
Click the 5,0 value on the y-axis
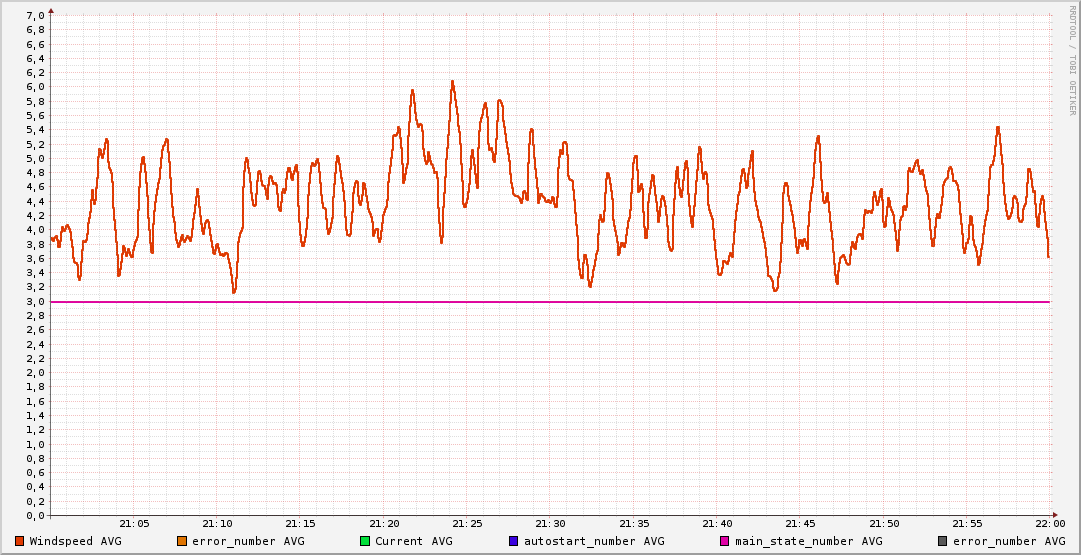point(35,159)
